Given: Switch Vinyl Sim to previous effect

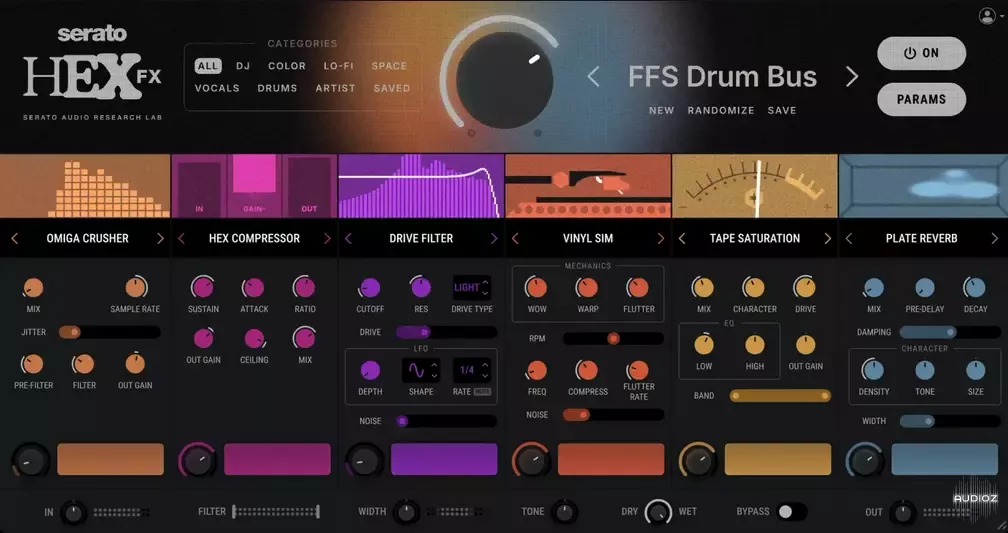Looking at the screenshot, I should (515, 239).
